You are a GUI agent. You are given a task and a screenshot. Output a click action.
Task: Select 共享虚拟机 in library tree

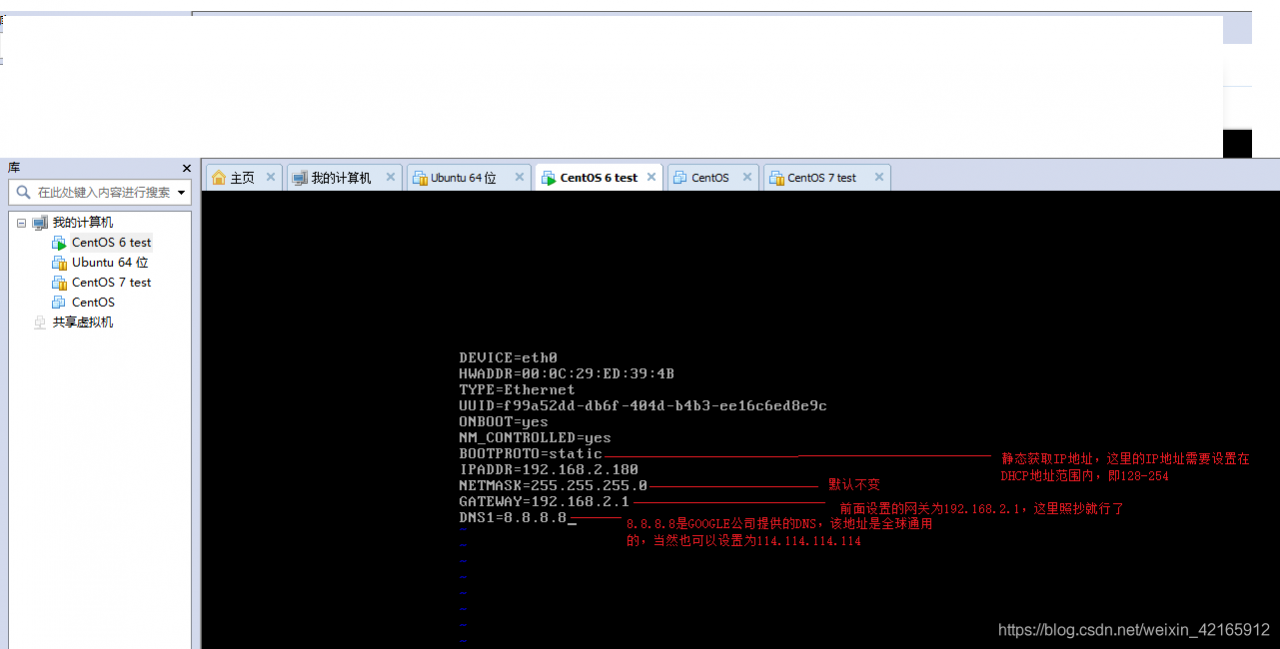(83, 322)
